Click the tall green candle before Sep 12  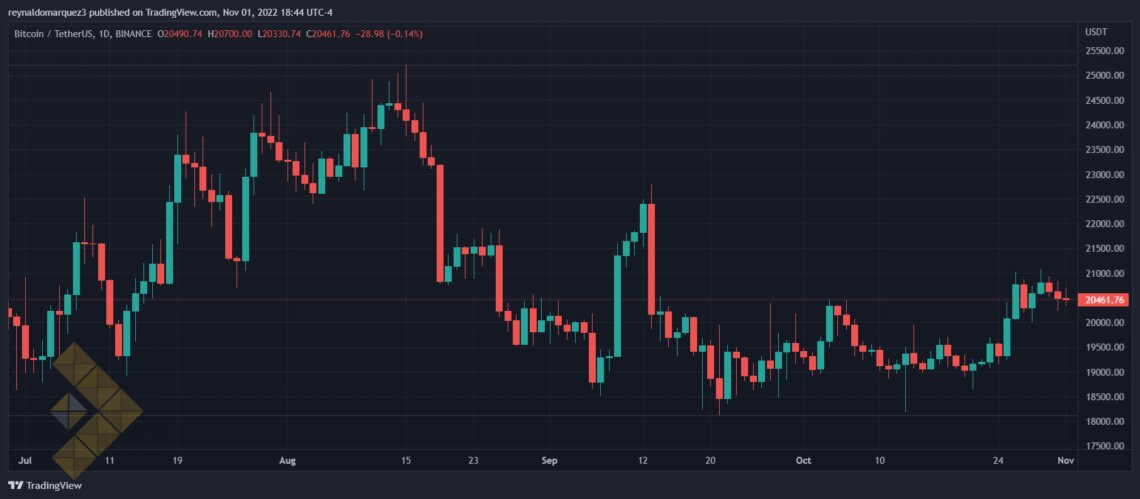coord(618,305)
